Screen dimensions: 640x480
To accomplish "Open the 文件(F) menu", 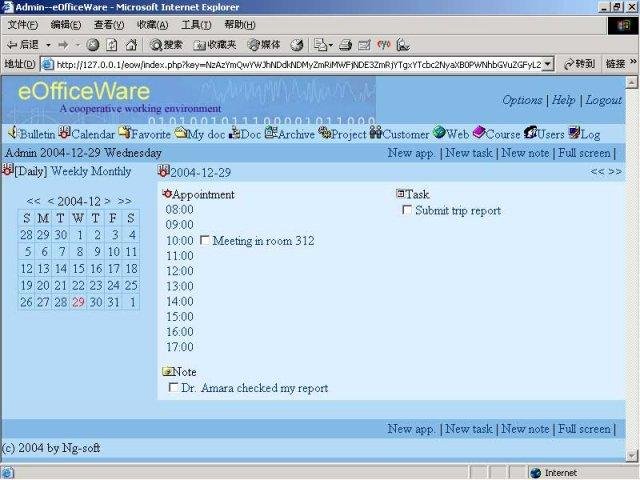I will click(23, 25).
